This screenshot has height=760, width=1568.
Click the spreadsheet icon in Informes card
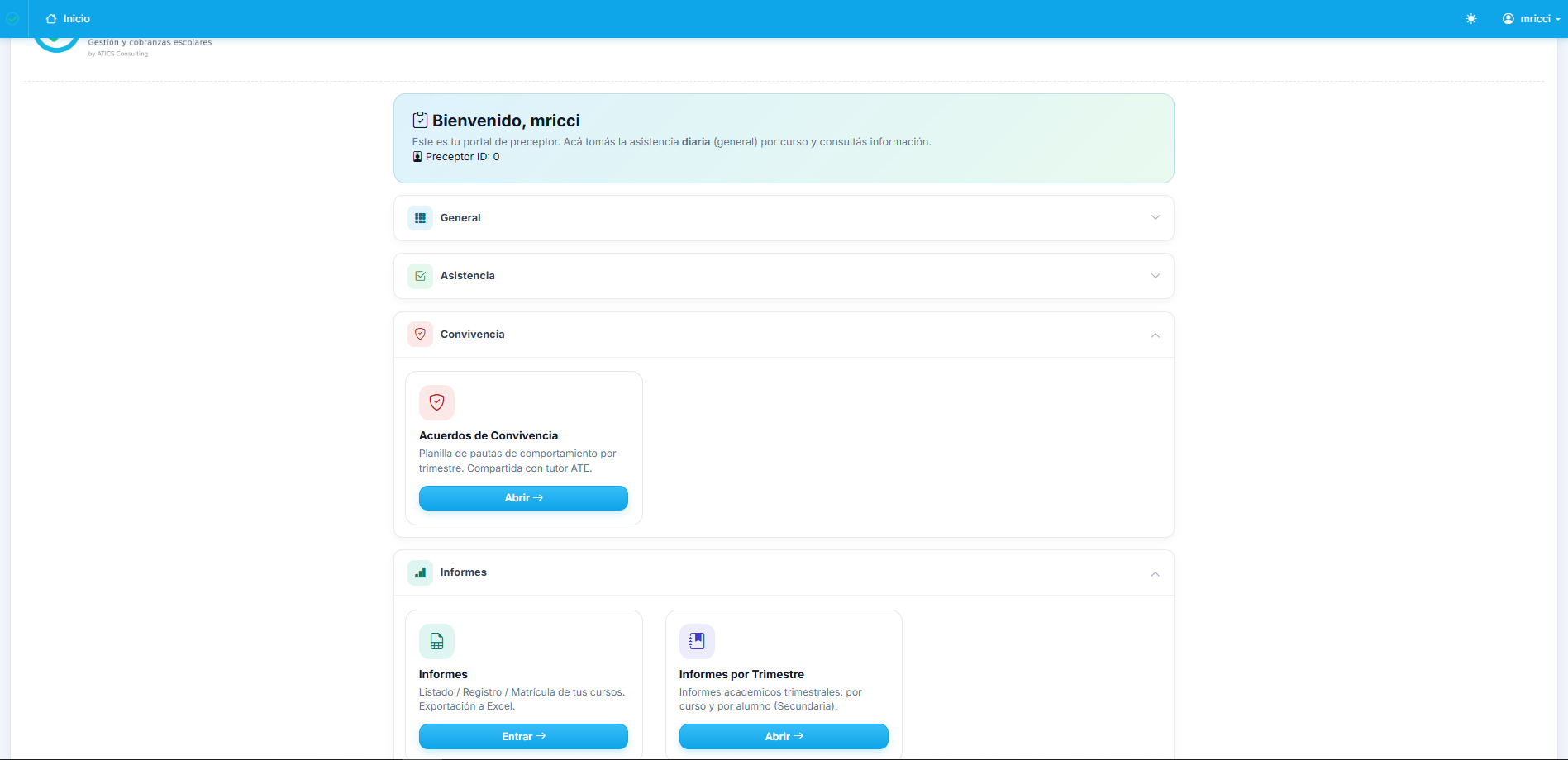tap(436, 641)
